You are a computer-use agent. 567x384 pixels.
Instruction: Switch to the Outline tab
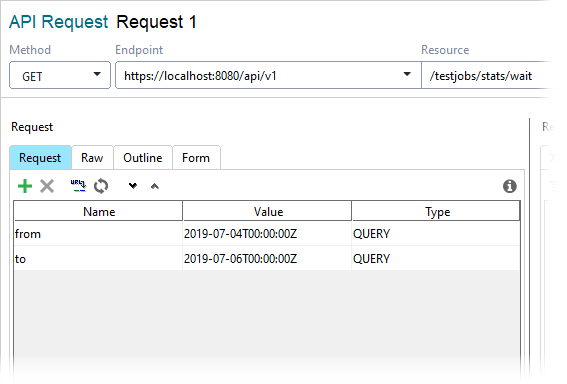pos(143,158)
